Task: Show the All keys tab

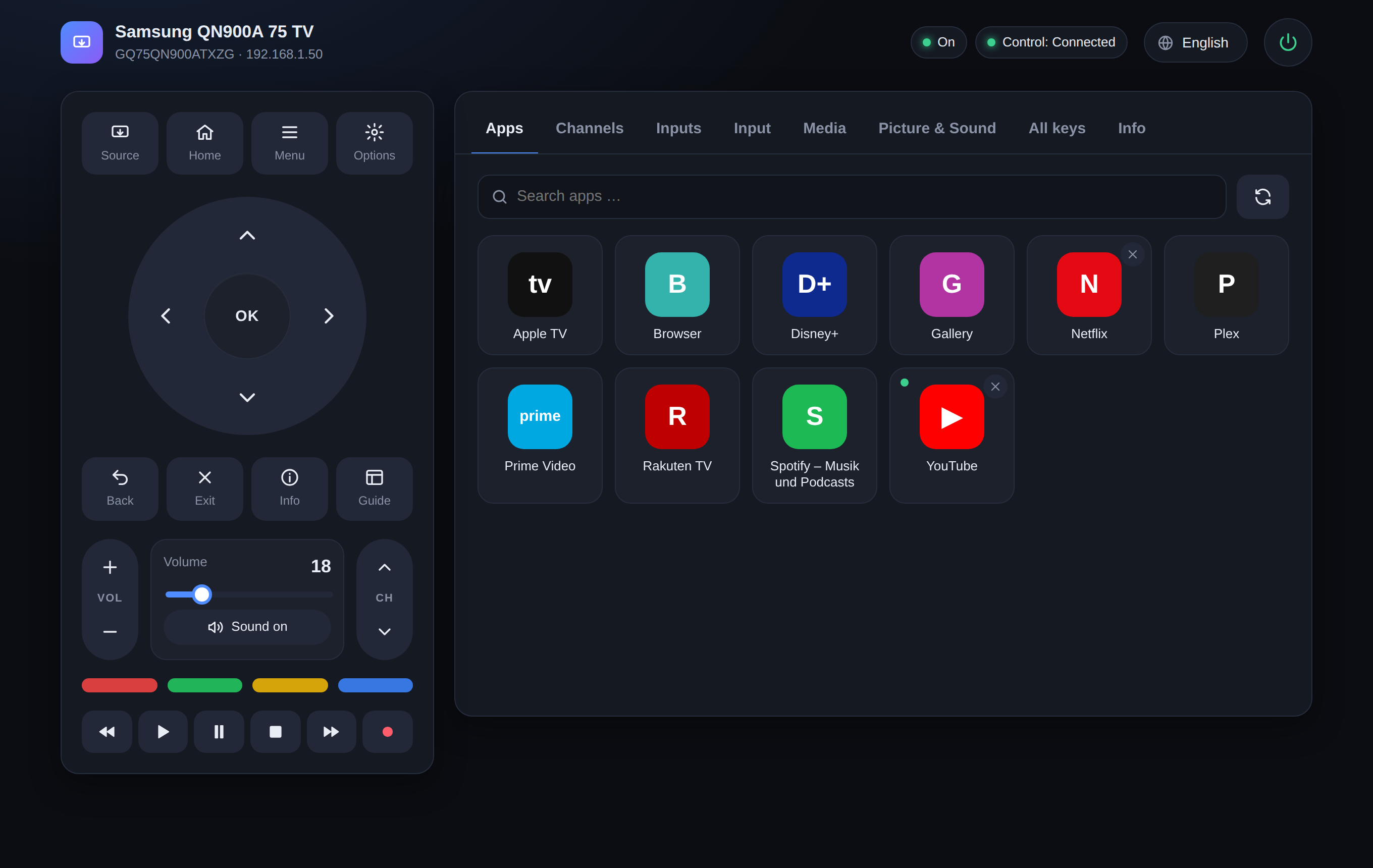Action: tap(1057, 128)
